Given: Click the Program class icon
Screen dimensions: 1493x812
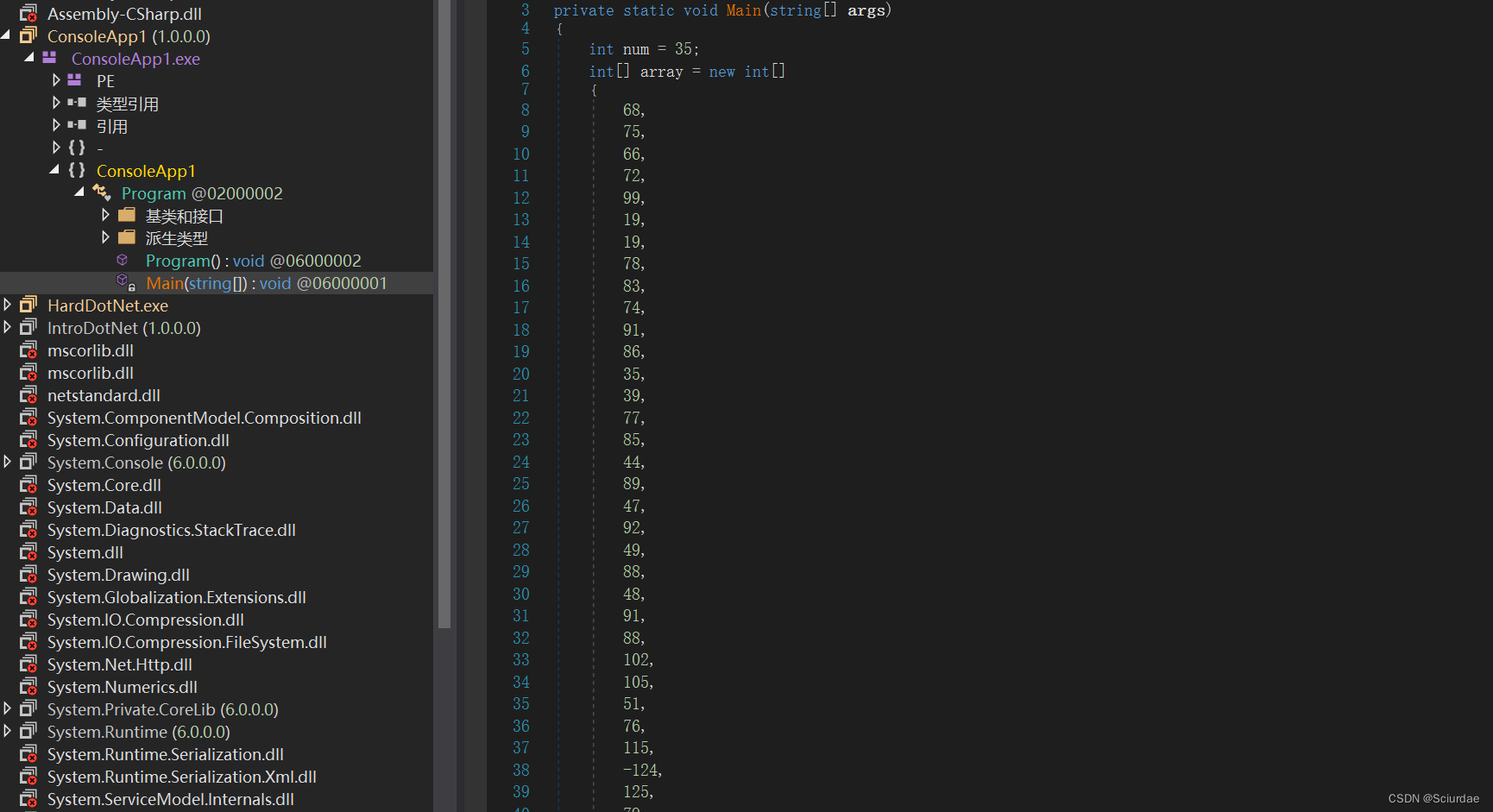Looking at the screenshot, I should pyautogui.click(x=102, y=192).
